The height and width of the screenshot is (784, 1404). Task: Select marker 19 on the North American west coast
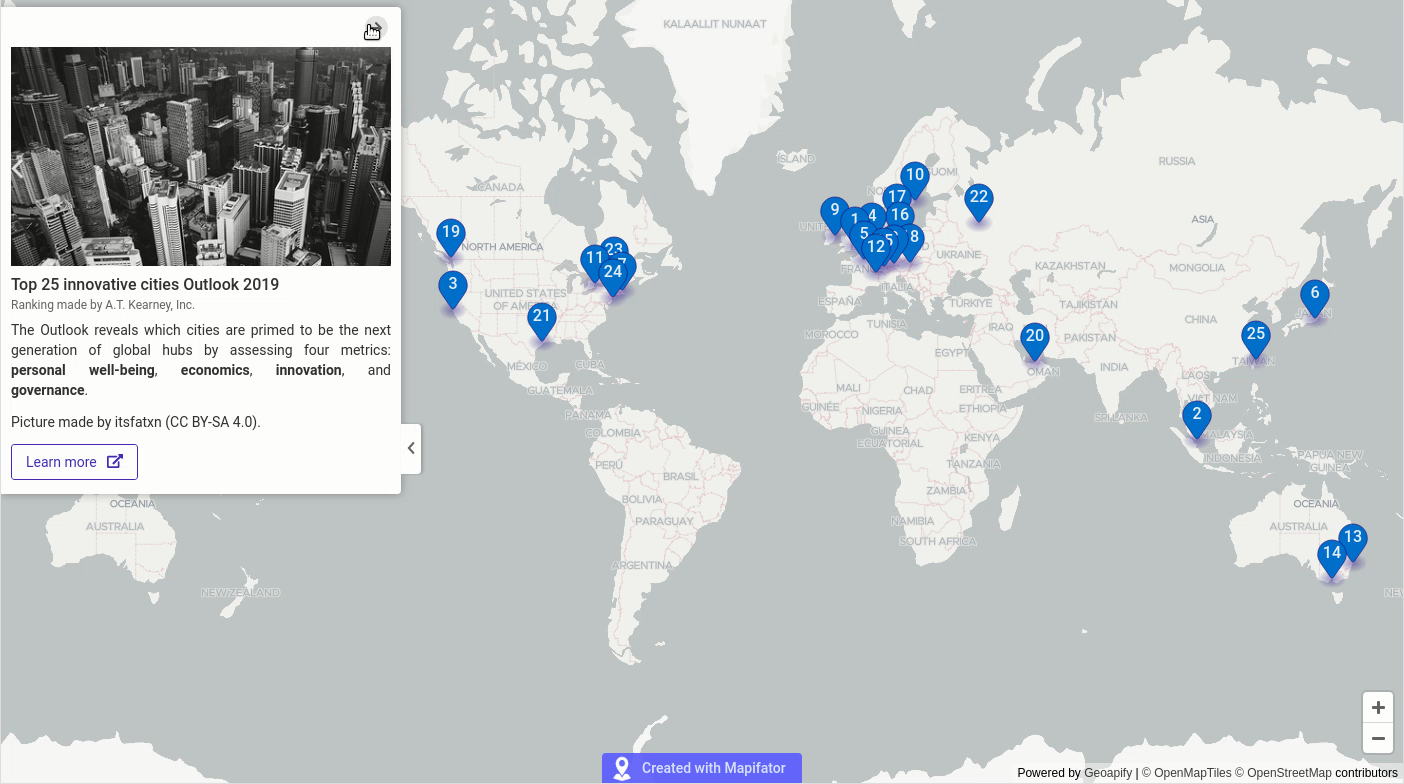[450, 231]
